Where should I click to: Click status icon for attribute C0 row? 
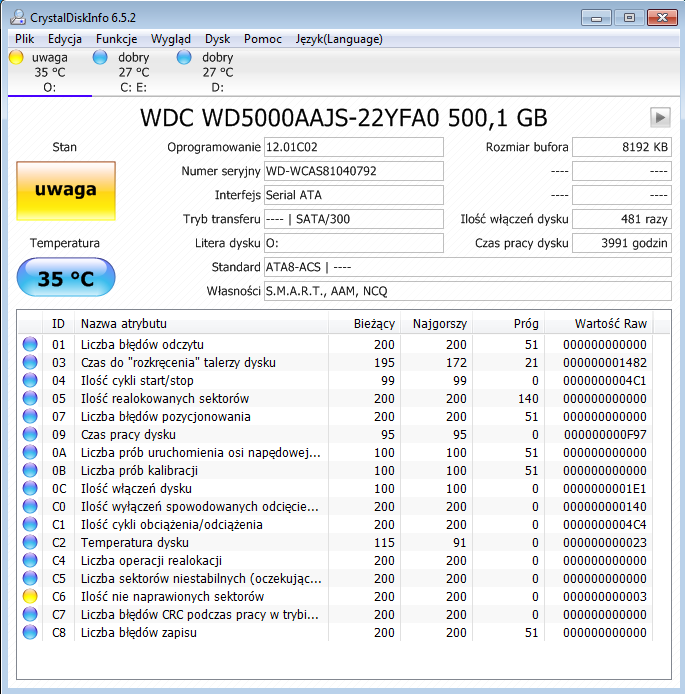coord(30,506)
